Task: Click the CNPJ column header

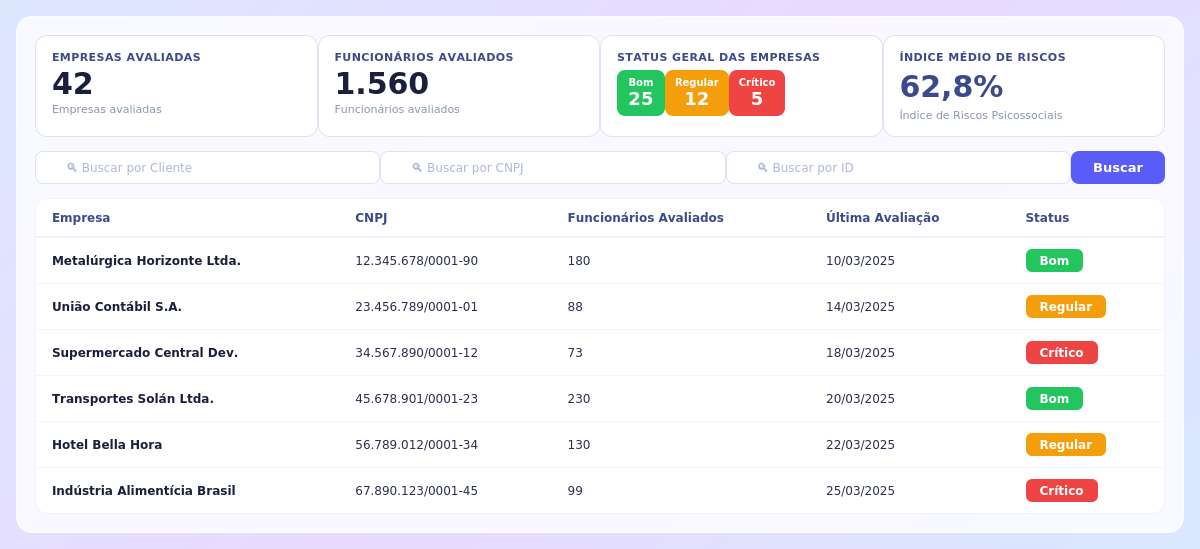Action: [371, 218]
